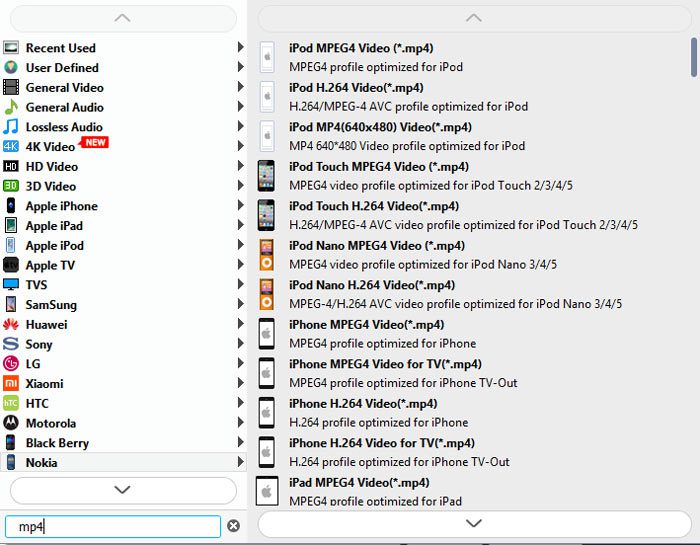Open the Apple TV category
This screenshot has width=700, height=545.
[123, 265]
